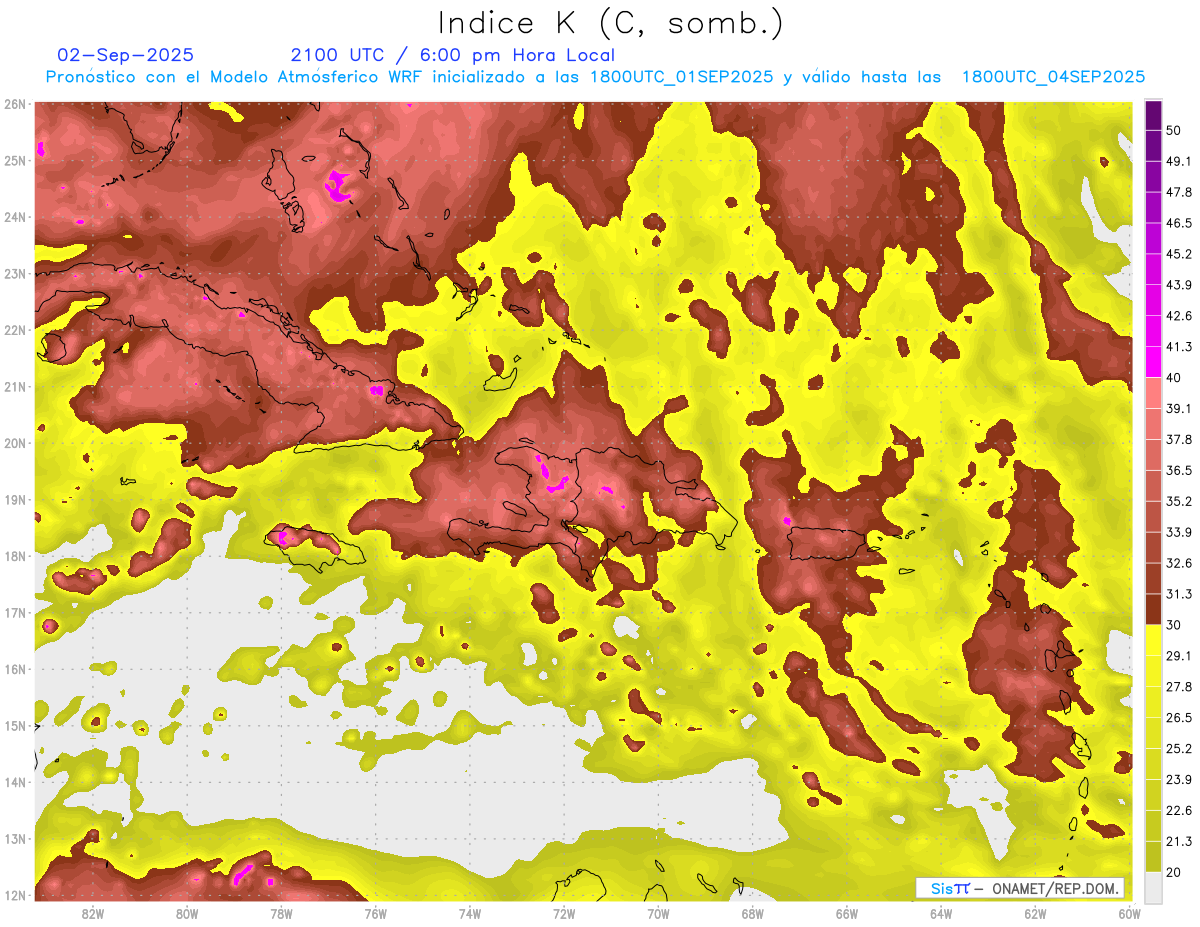Click the longitude label "70W"
The height and width of the screenshot is (927, 1200).
pyautogui.click(x=658, y=914)
